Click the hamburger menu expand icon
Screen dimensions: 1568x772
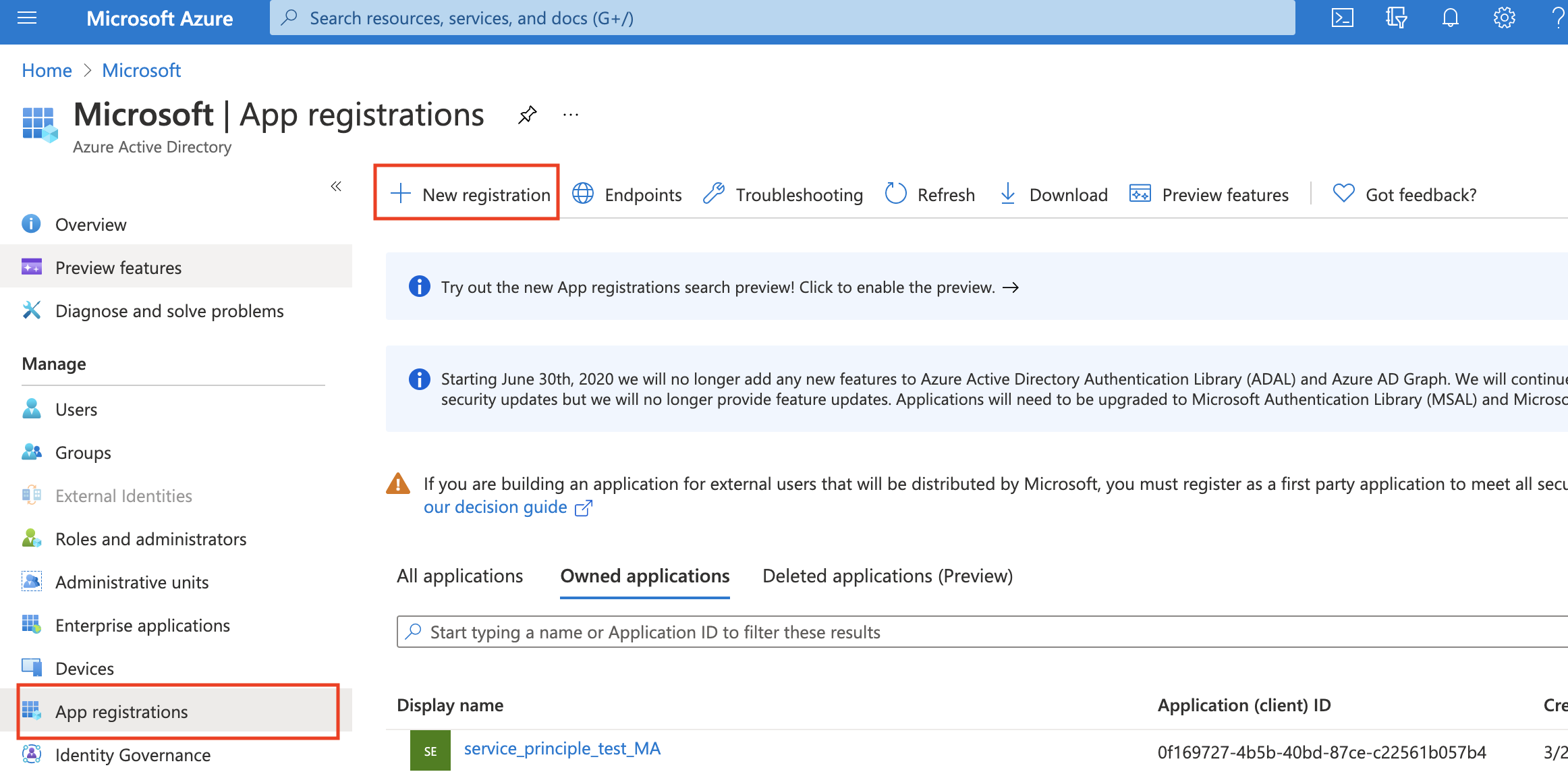[27, 17]
